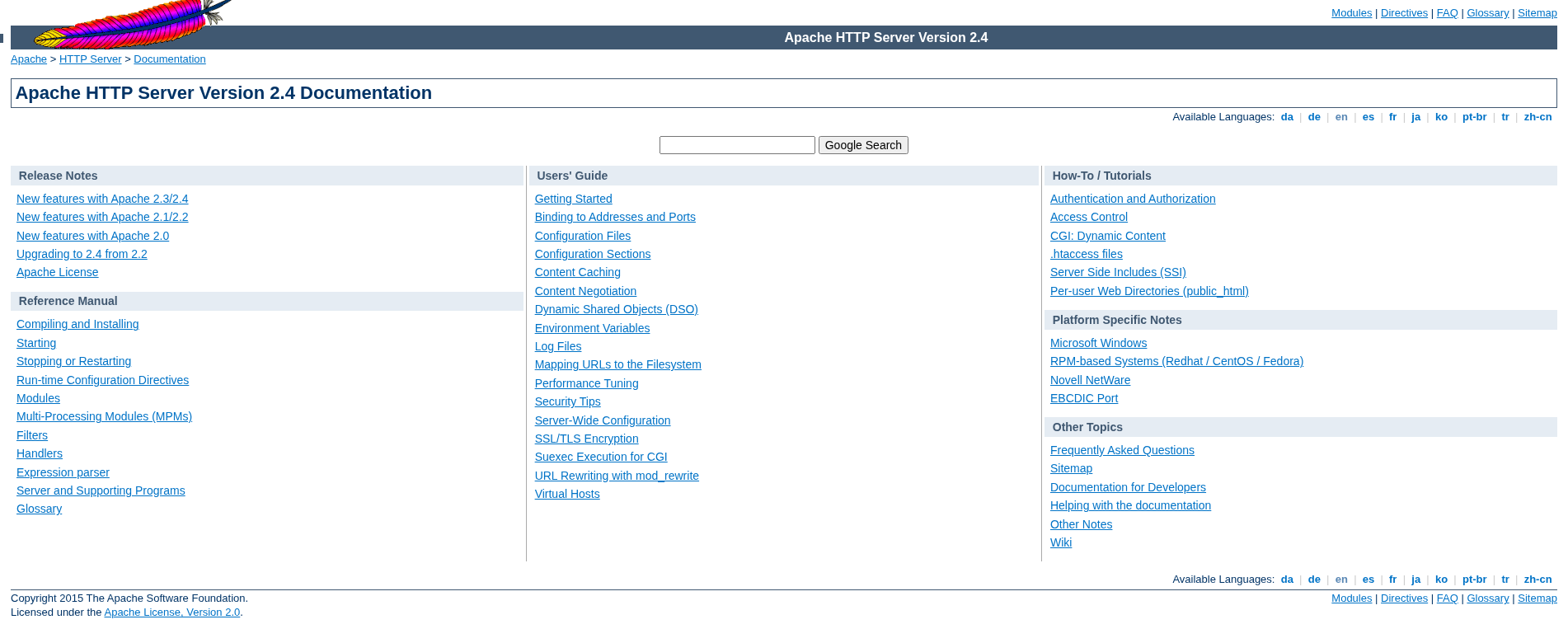Open Apache License, Version 2.0 in footer
1568x643 pixels.
(172, 612)
